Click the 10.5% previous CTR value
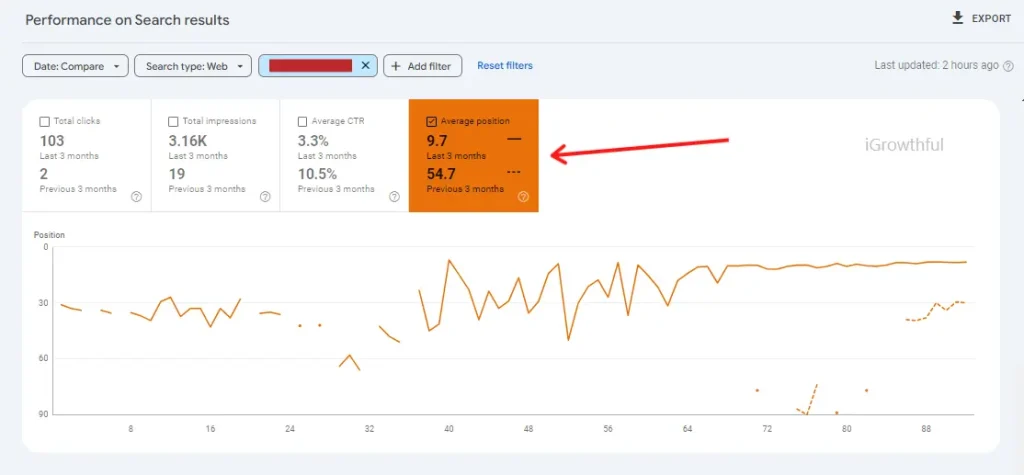Screen dimensions: 1024x475 [317, 174]
